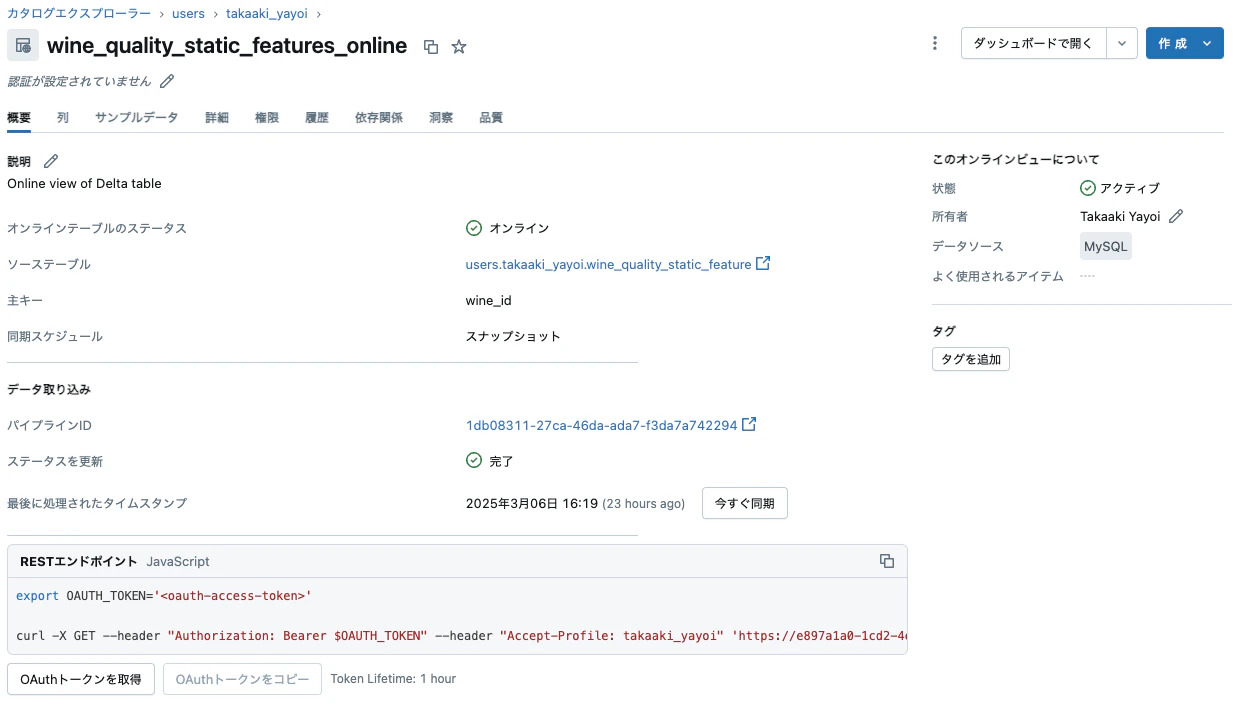
Task: View the 依存関係 tab
Action: 379,118
